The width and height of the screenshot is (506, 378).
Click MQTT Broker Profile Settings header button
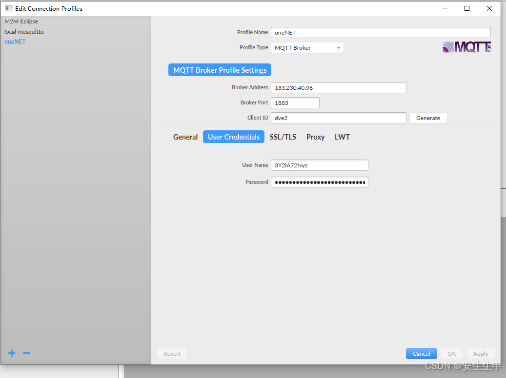pos(220,70)
